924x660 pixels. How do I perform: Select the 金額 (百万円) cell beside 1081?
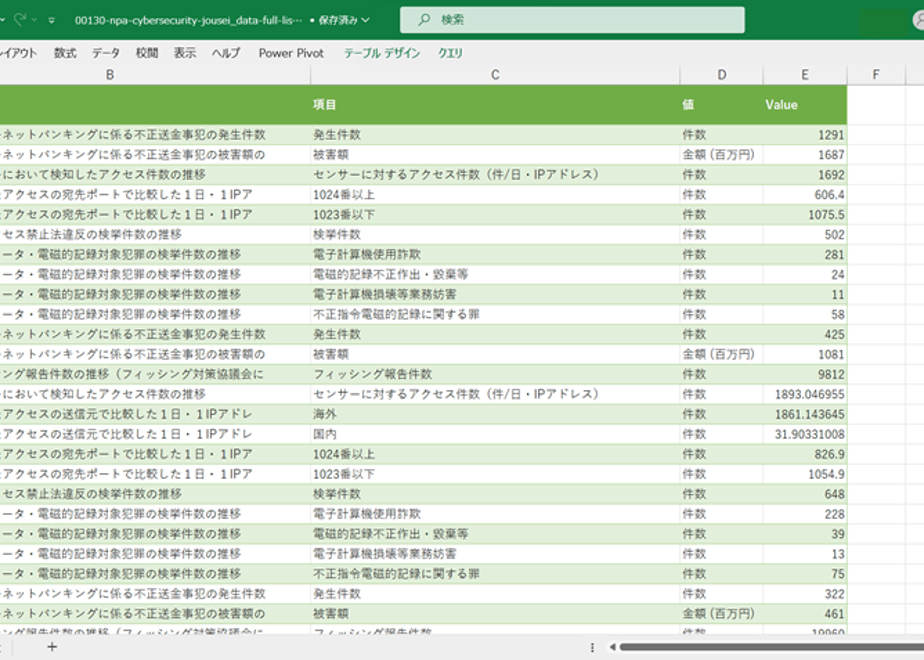(x=721, y=355)
